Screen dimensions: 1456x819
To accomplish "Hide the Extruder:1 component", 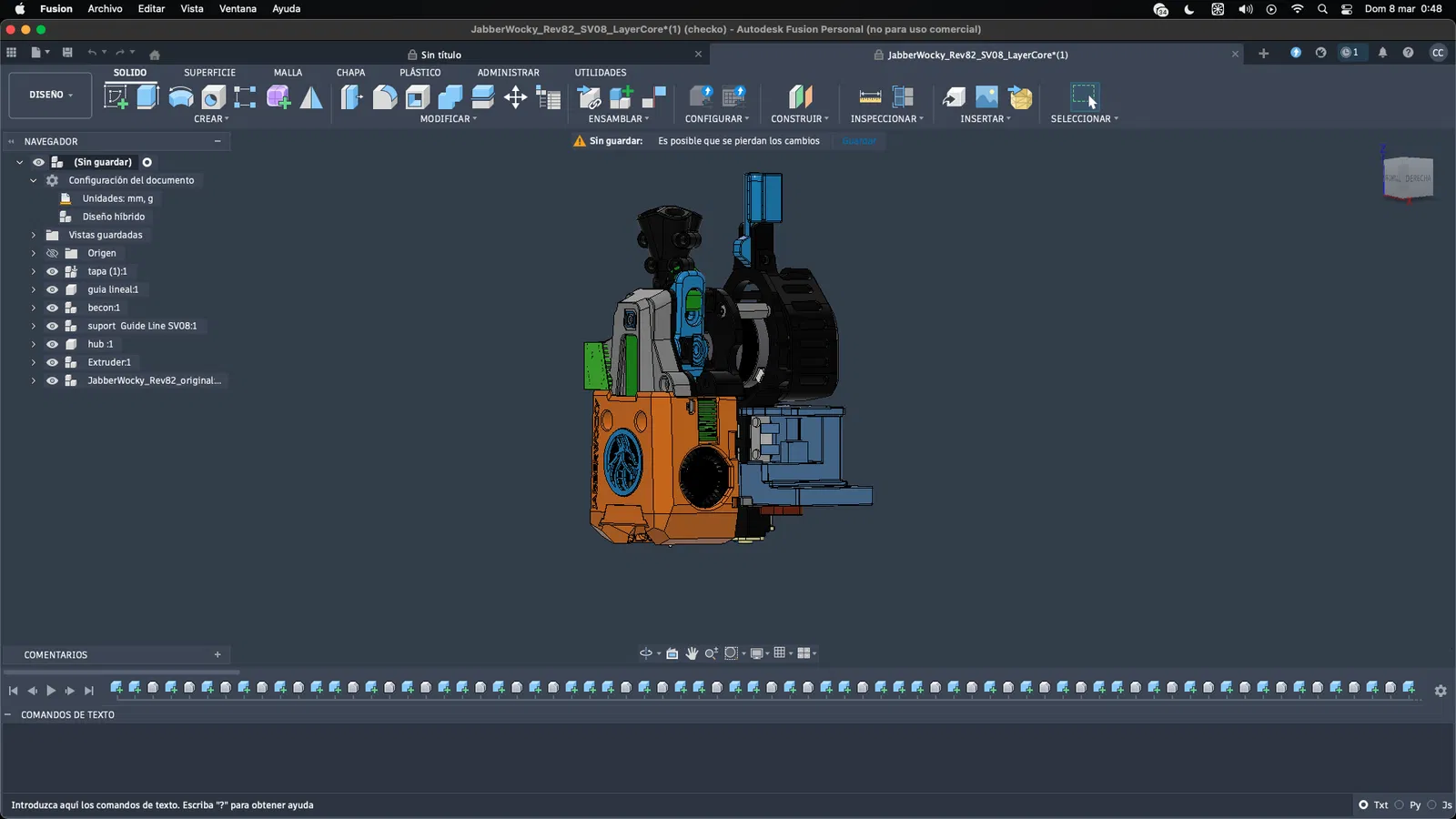I will 52,362.
